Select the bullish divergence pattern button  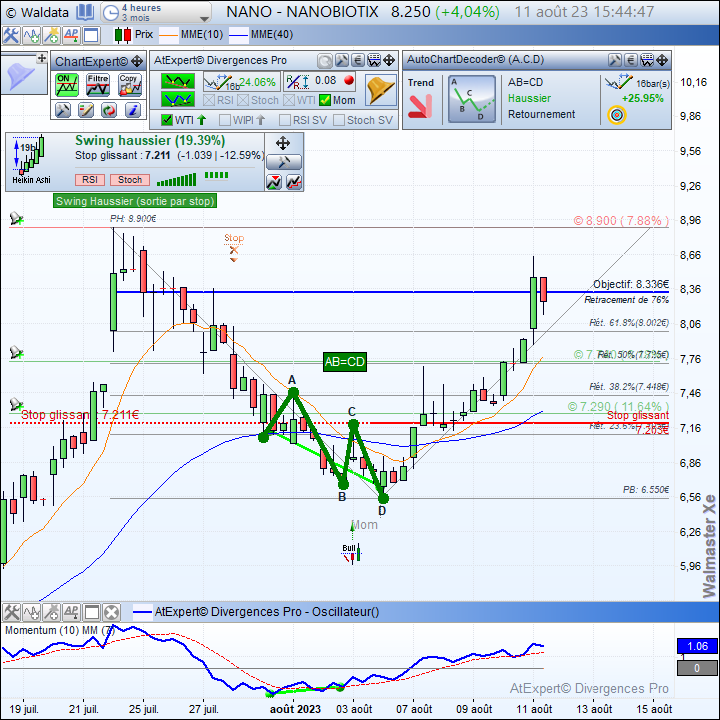pos(178,99)
